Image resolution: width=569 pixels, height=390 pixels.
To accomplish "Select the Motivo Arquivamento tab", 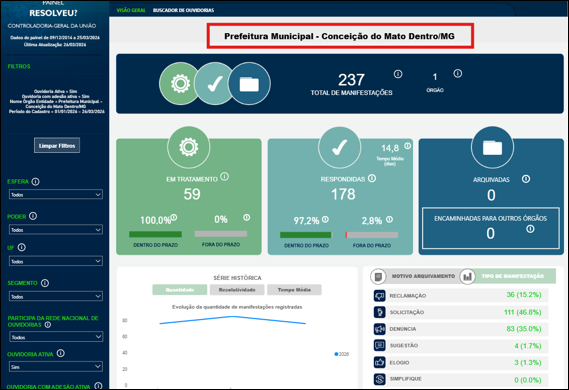I will point(423,276).
